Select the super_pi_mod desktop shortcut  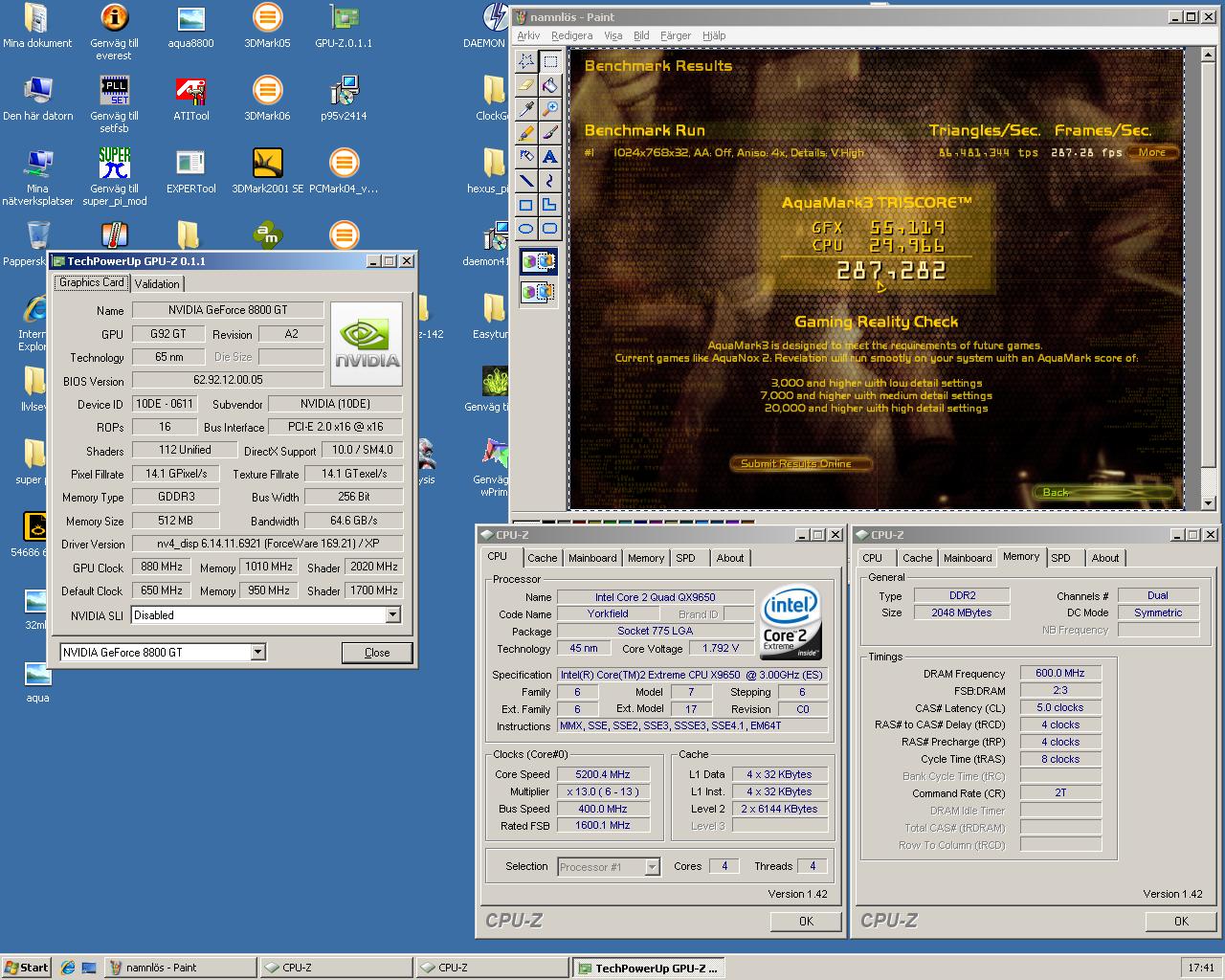click(x=114, y=176)
